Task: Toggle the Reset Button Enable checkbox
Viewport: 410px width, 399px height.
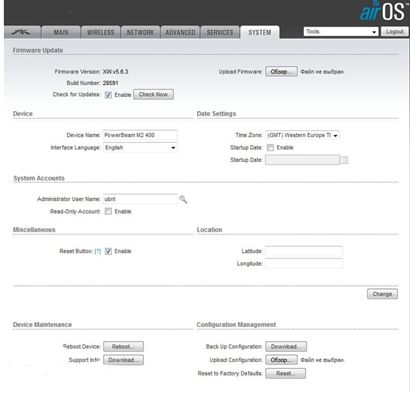Action: (108, 251)
